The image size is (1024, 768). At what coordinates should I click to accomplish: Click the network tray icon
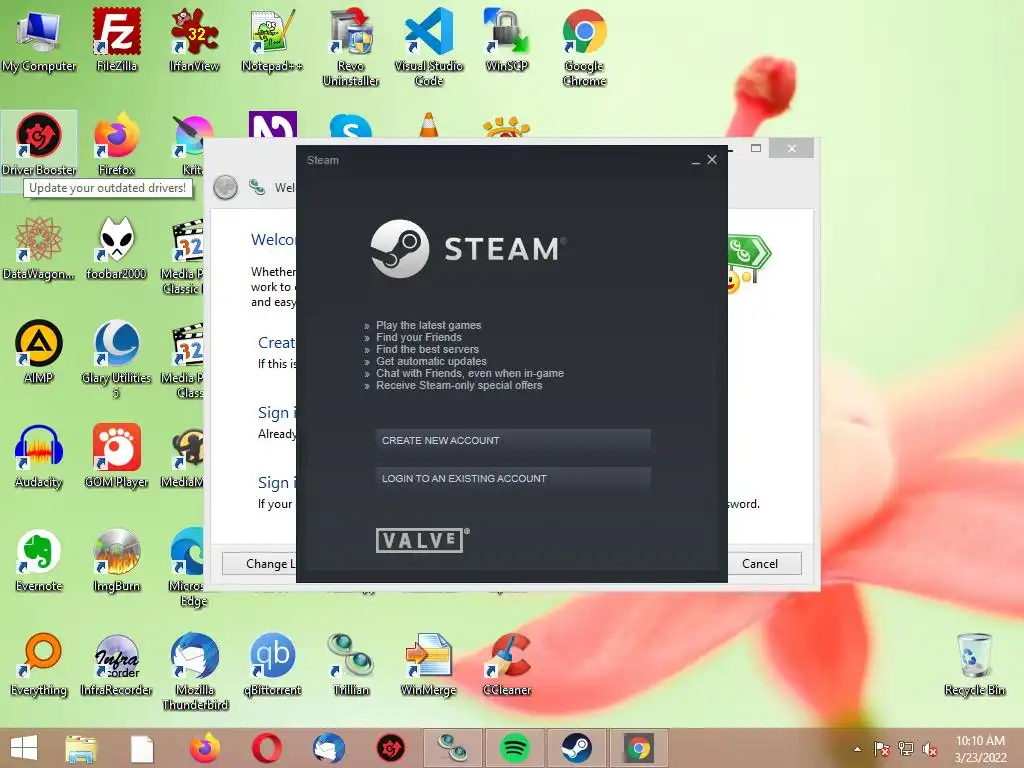click(906, 749)
